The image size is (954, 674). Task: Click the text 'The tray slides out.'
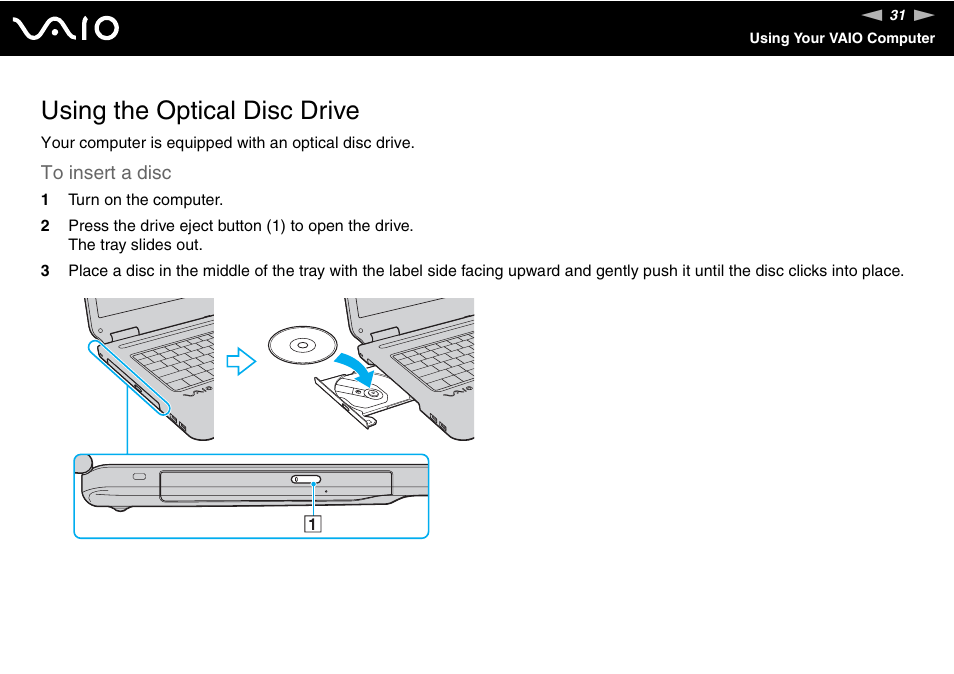coord(135,245)
